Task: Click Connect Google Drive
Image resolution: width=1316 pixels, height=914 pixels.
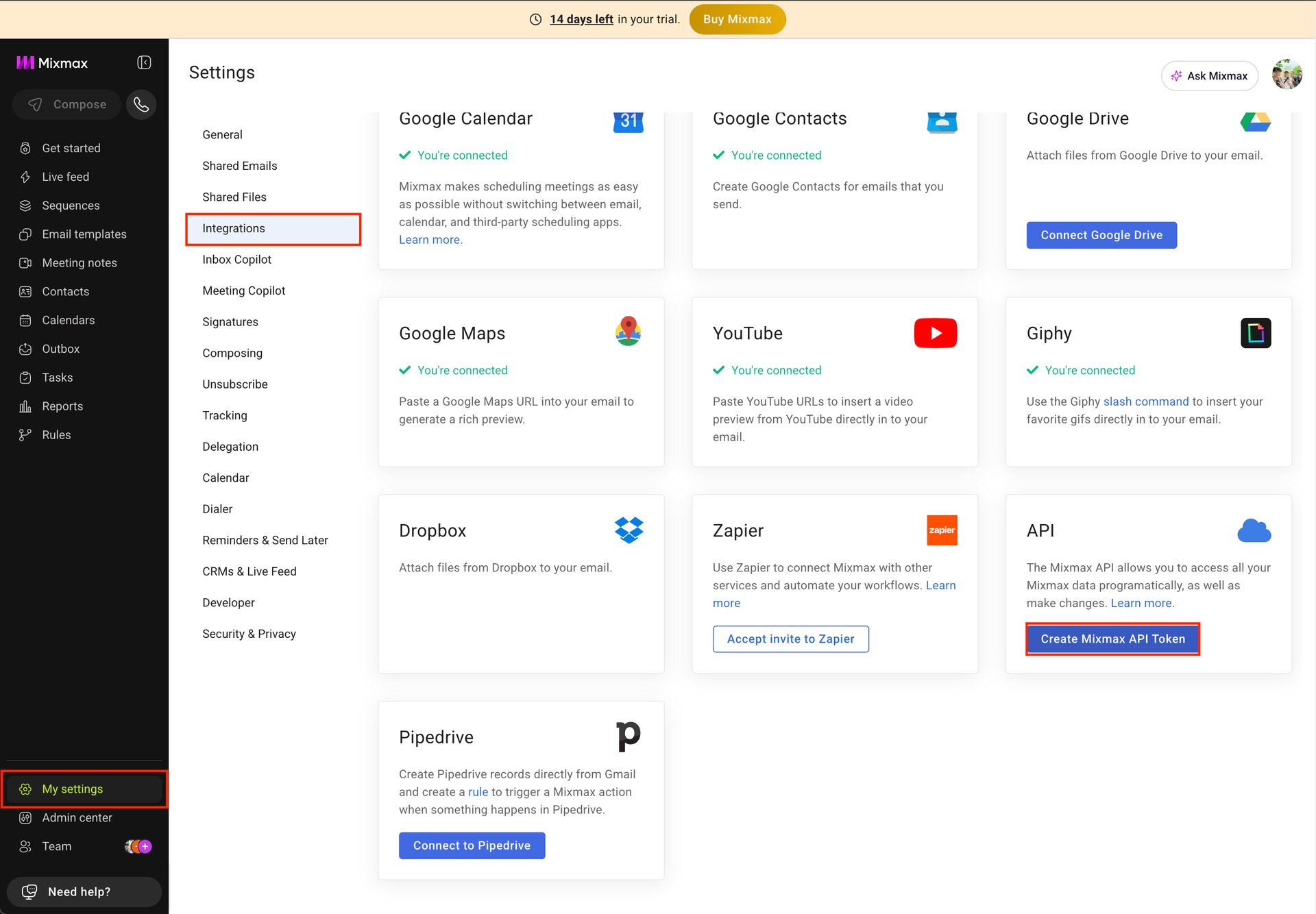Action: 1101,235
